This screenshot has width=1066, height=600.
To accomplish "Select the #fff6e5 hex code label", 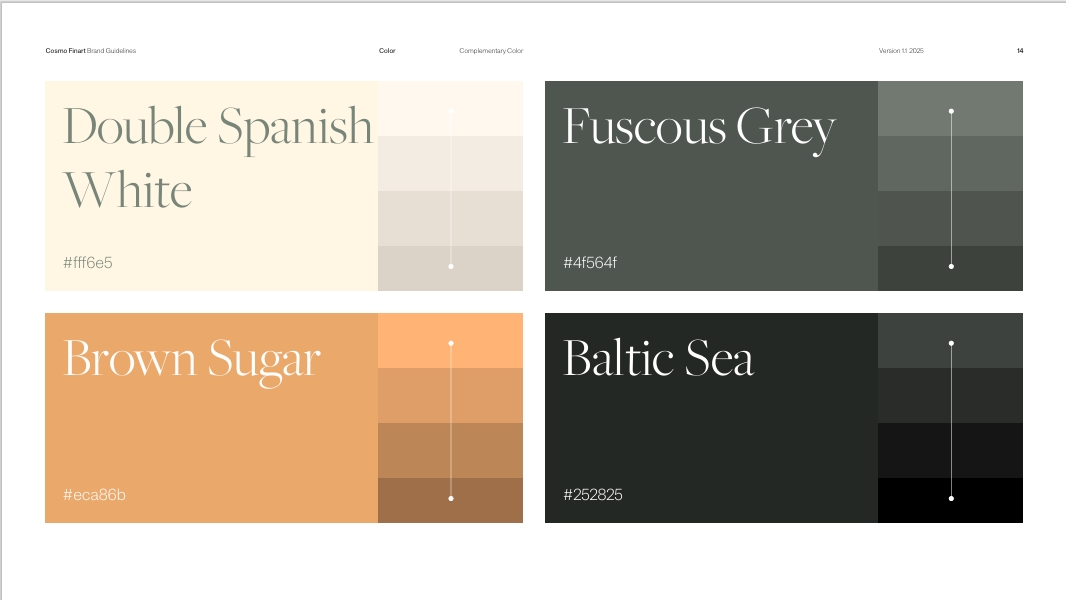I will click(88, 263).
